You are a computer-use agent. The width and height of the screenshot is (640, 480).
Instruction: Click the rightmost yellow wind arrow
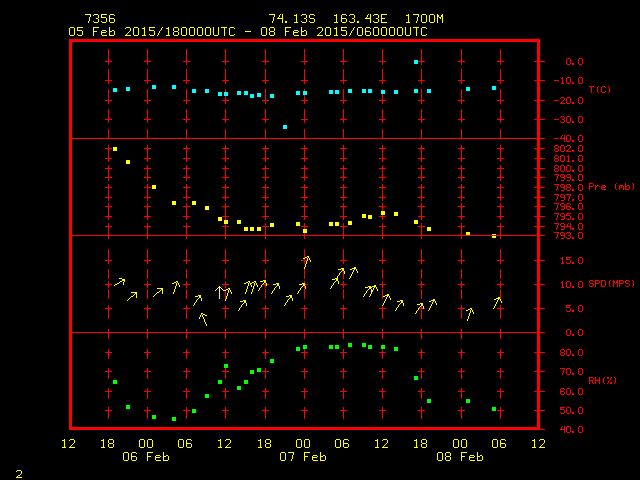coord(497,302)
